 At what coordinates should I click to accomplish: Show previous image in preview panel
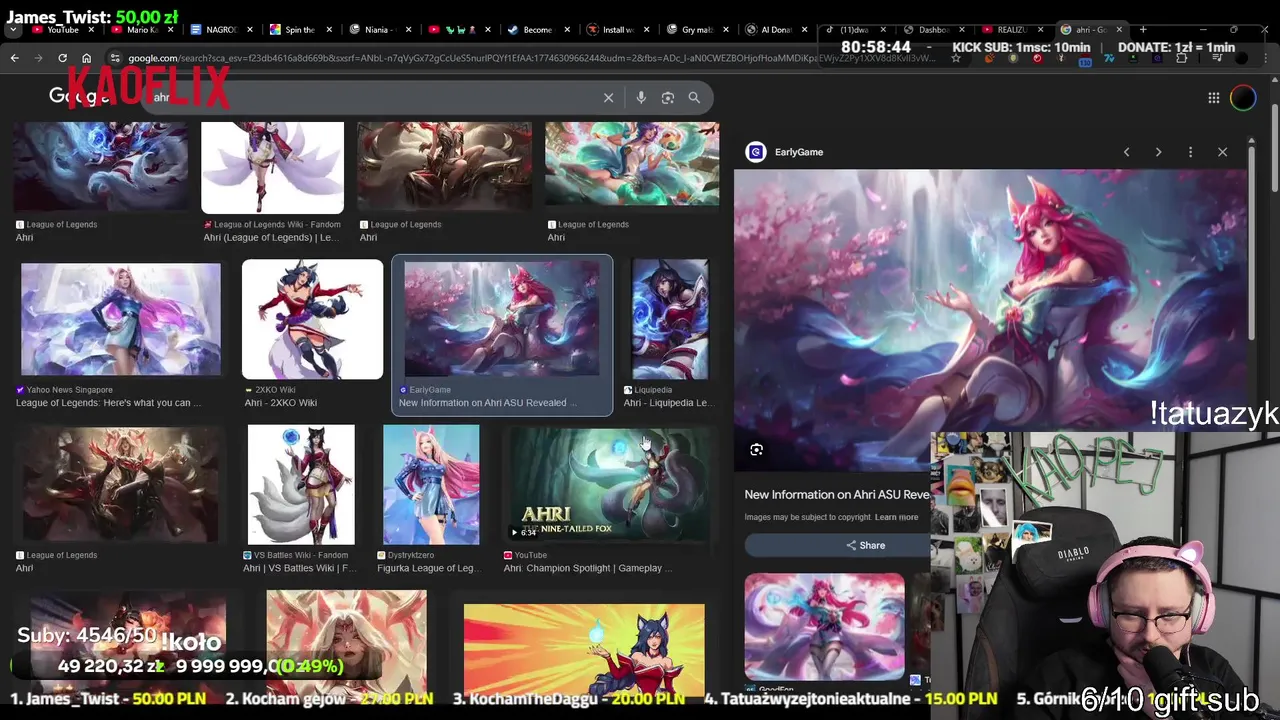tap(1126, 152)
